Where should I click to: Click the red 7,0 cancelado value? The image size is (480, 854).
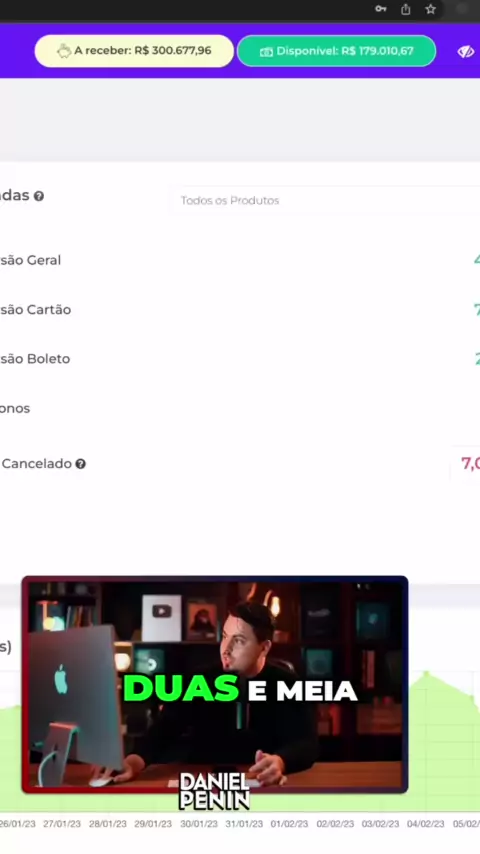click(x=470, y=463)
